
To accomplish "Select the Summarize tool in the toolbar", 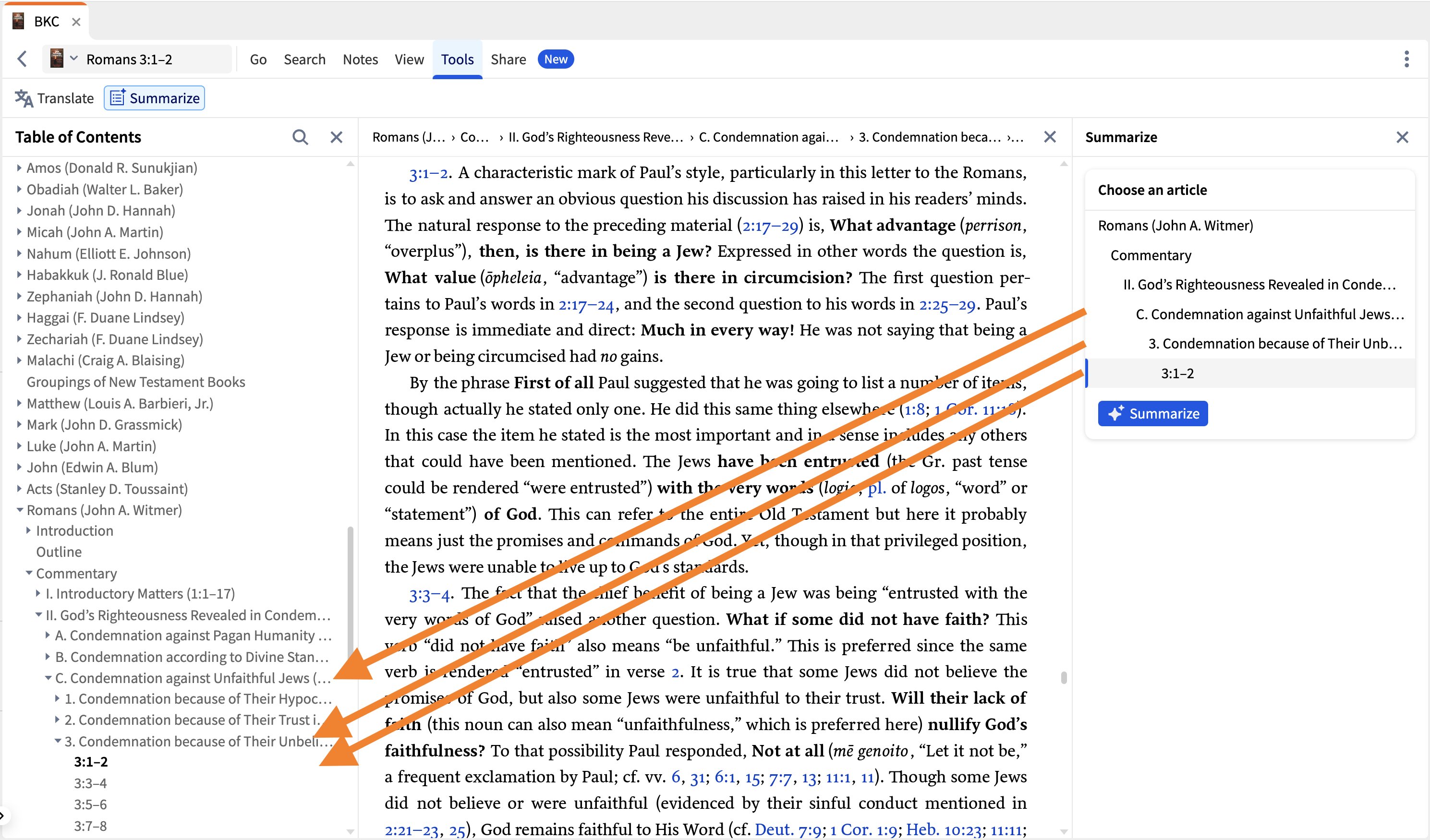I will pyautogui.click(x=154, y=97).
